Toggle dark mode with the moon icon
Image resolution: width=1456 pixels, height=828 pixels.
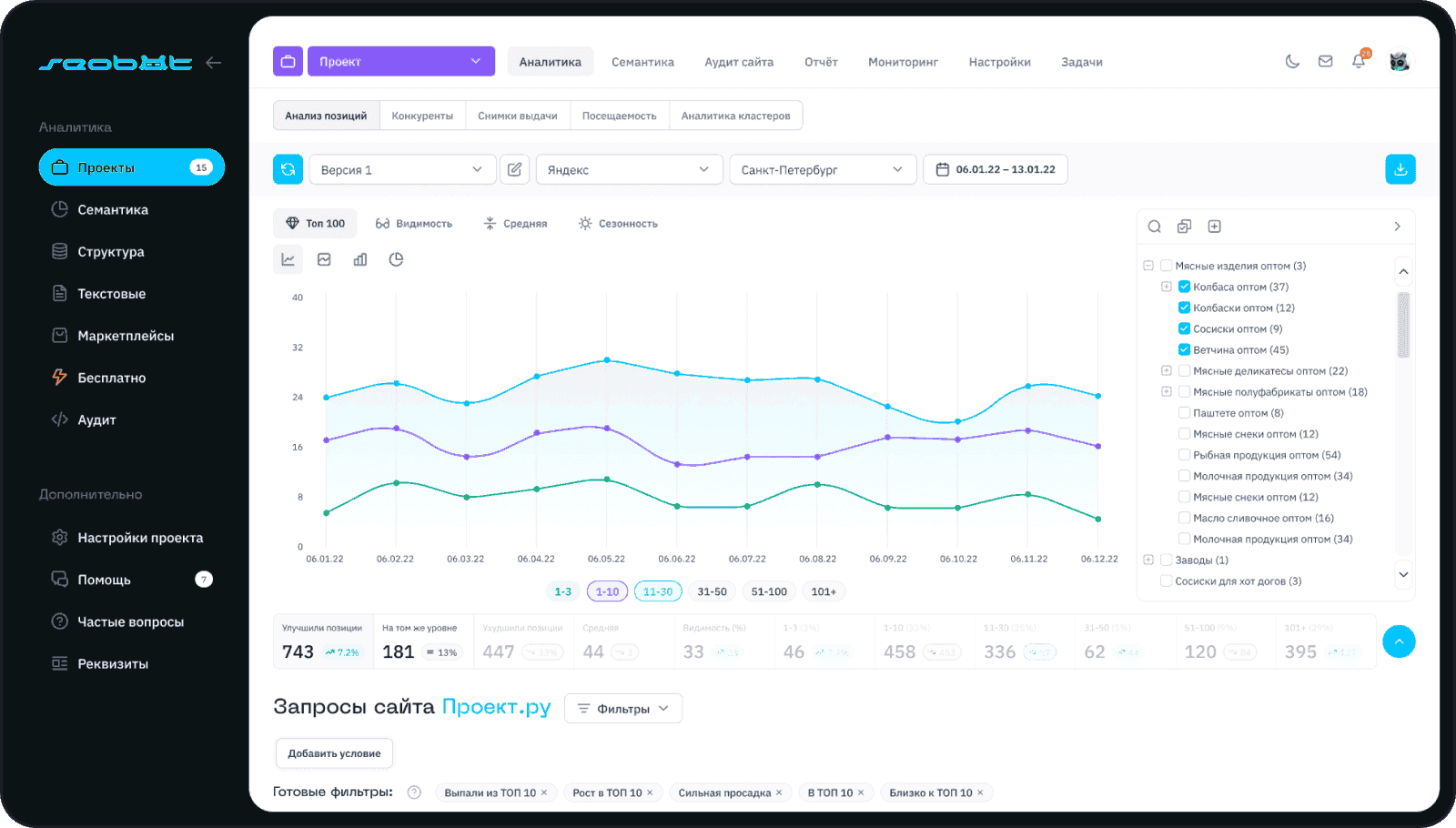[x=1292, y=62]
